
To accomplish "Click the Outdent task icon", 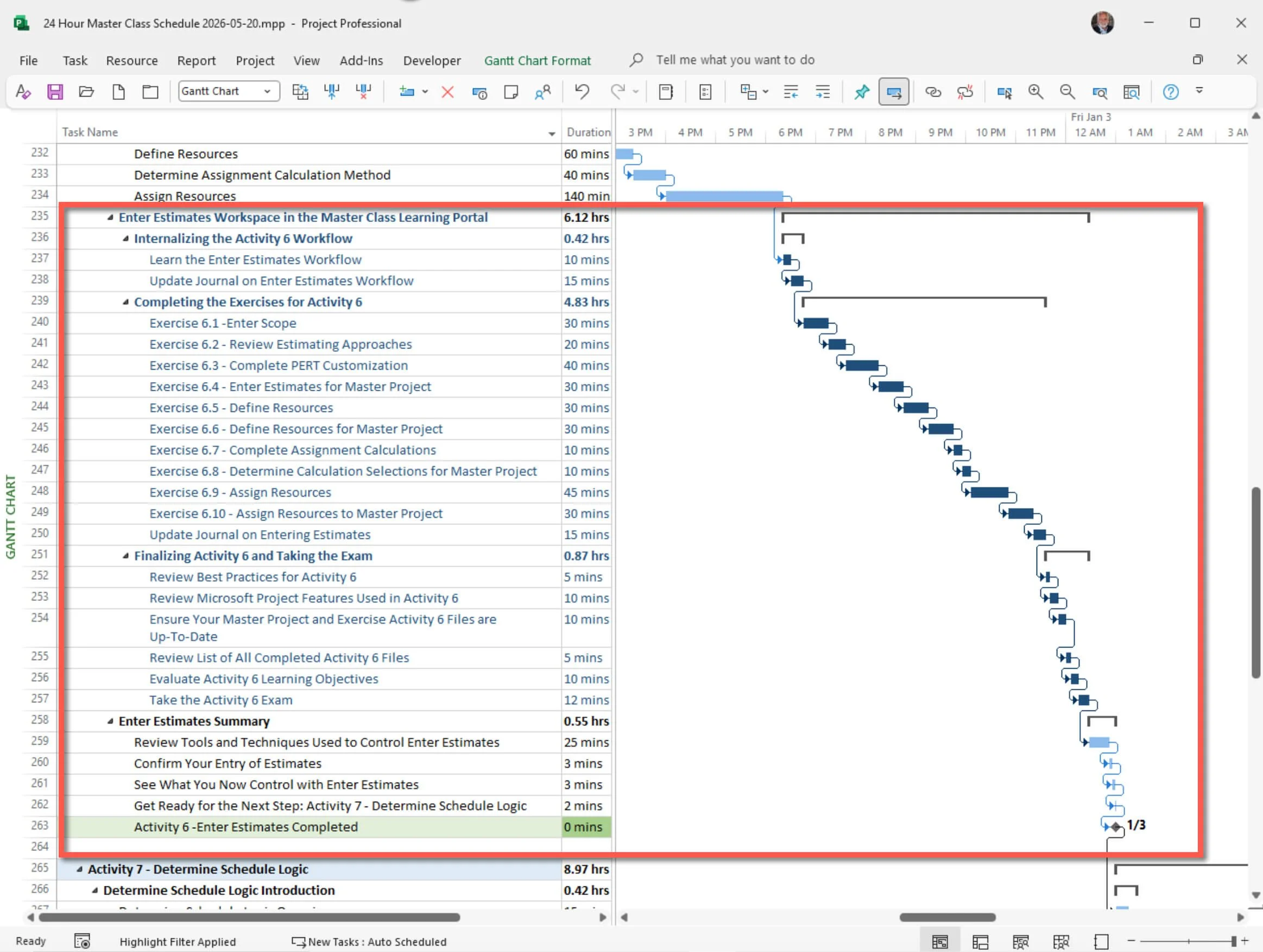I will point(791,92).
